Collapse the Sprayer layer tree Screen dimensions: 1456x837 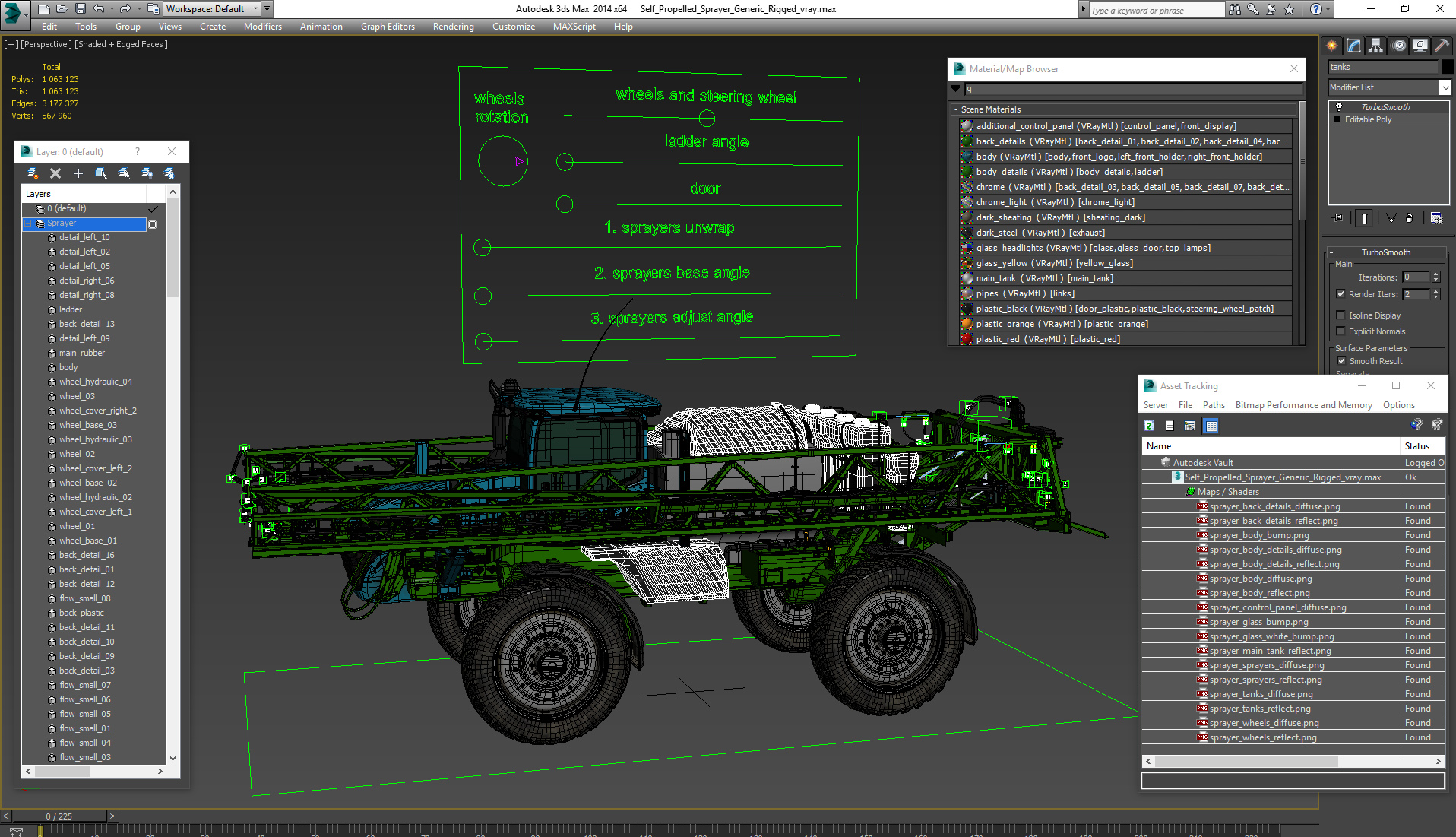(28, 224)
